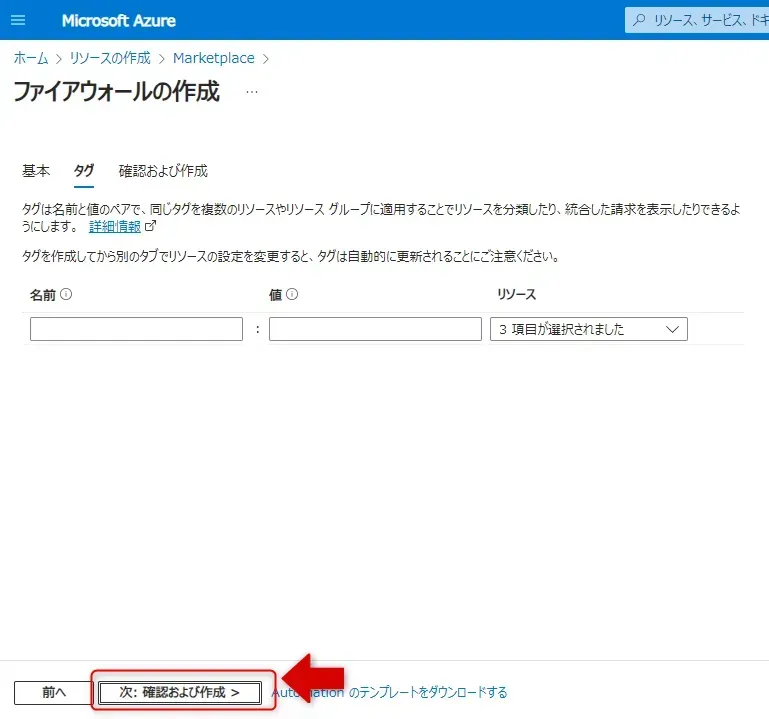Screen dimensions: 769x719
Task: Click the external link icon after 詳細情報
Action: click(x=151, y=226)
